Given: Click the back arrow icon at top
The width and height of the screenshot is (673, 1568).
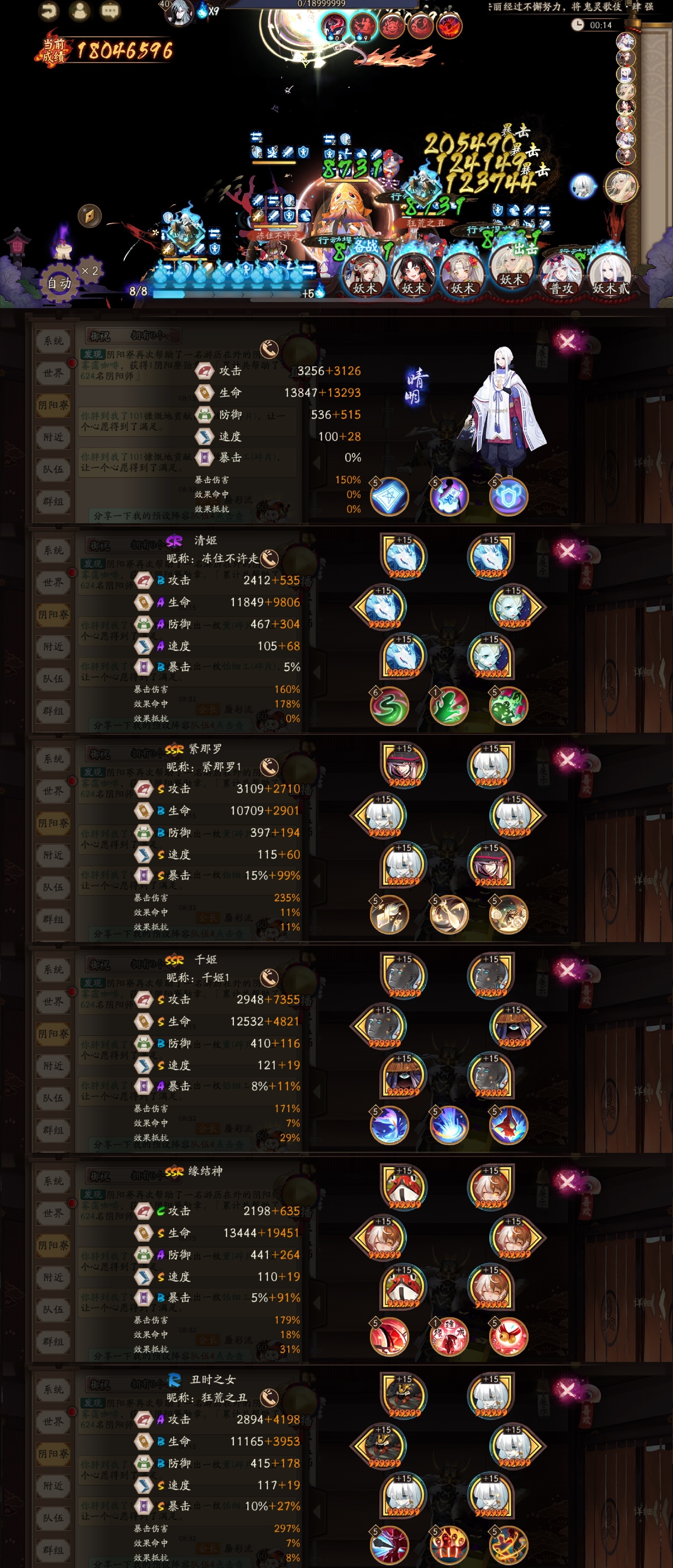Looking at the screenshot, I should coord(49,10).
